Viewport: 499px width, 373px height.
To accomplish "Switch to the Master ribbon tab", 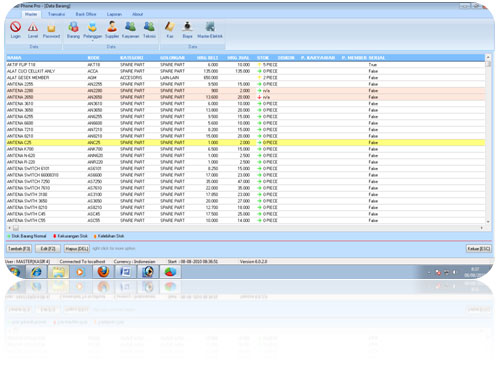I will coord(31,14).
